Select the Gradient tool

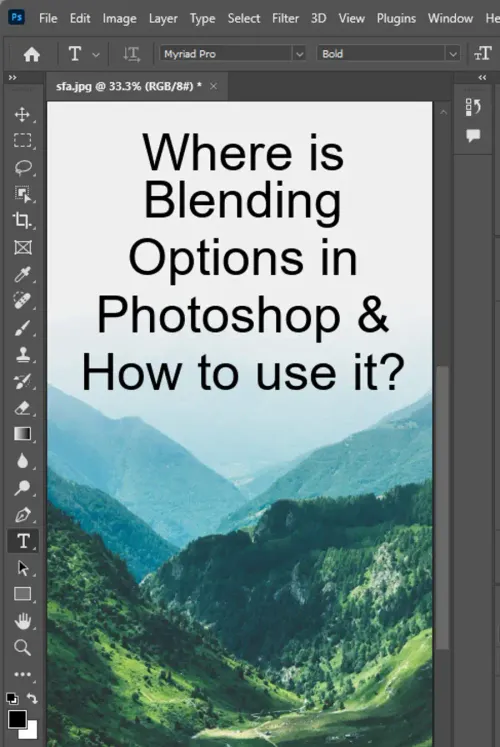click(22, 434)
